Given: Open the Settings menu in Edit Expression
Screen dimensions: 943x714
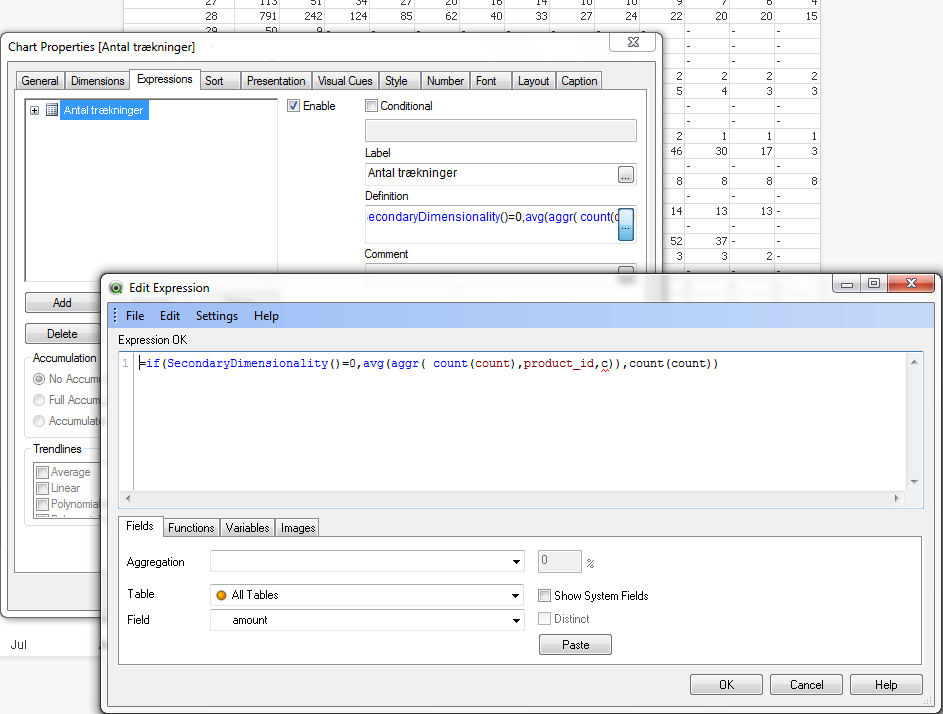Looking at the screenshot, I should pyautogui.click(x=216, y=316).
